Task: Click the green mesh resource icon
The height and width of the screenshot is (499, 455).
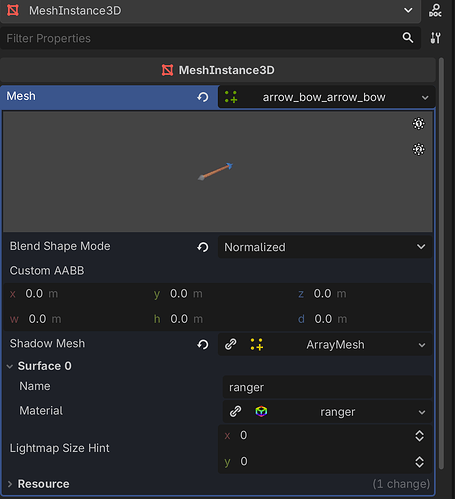Action: pos(231,97)
